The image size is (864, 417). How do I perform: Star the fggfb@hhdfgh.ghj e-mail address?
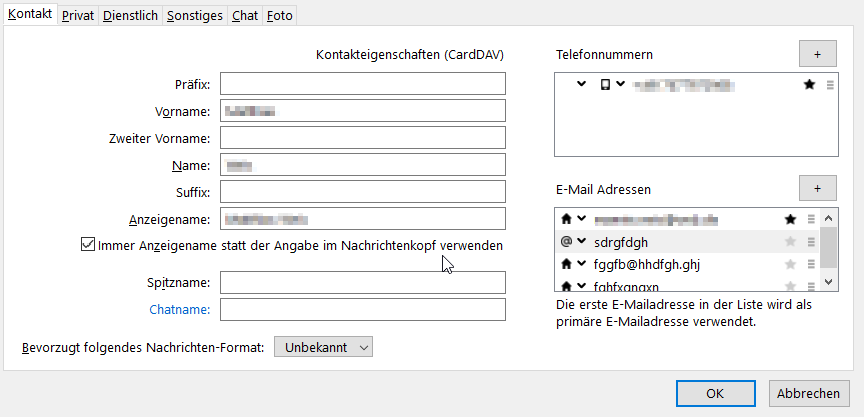tap(790, 265)
